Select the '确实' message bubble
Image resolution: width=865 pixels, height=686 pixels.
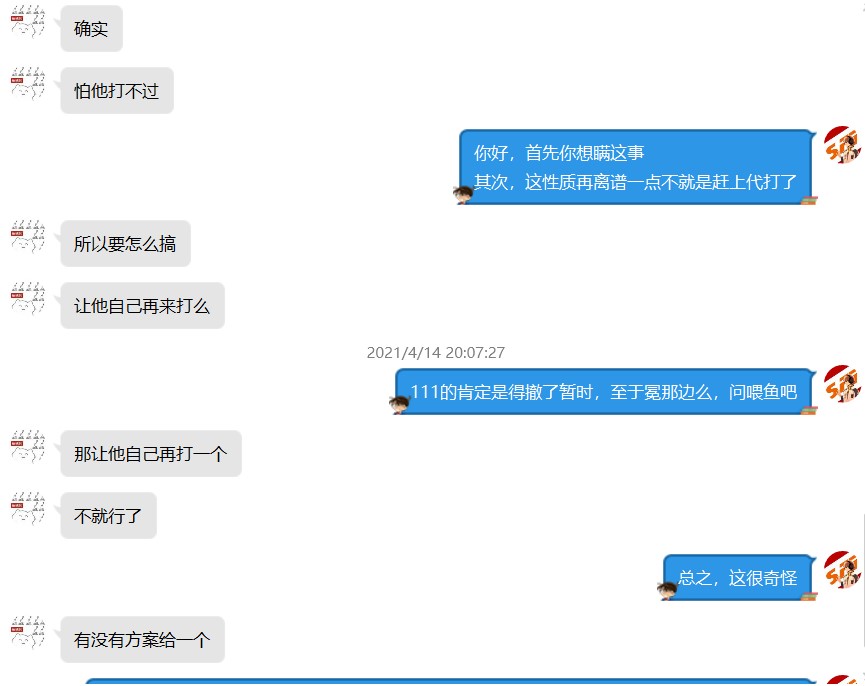92,29
